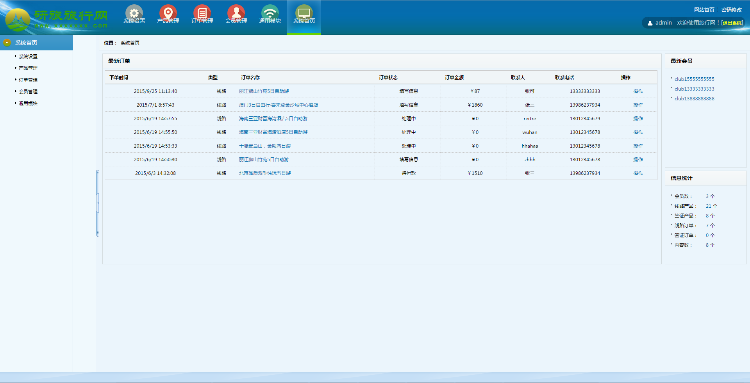Viewport: 750px width, 383px height.
Task: Open order name link for 2015/6/19 14:55:50 row
Action: [x=273, y=132]
